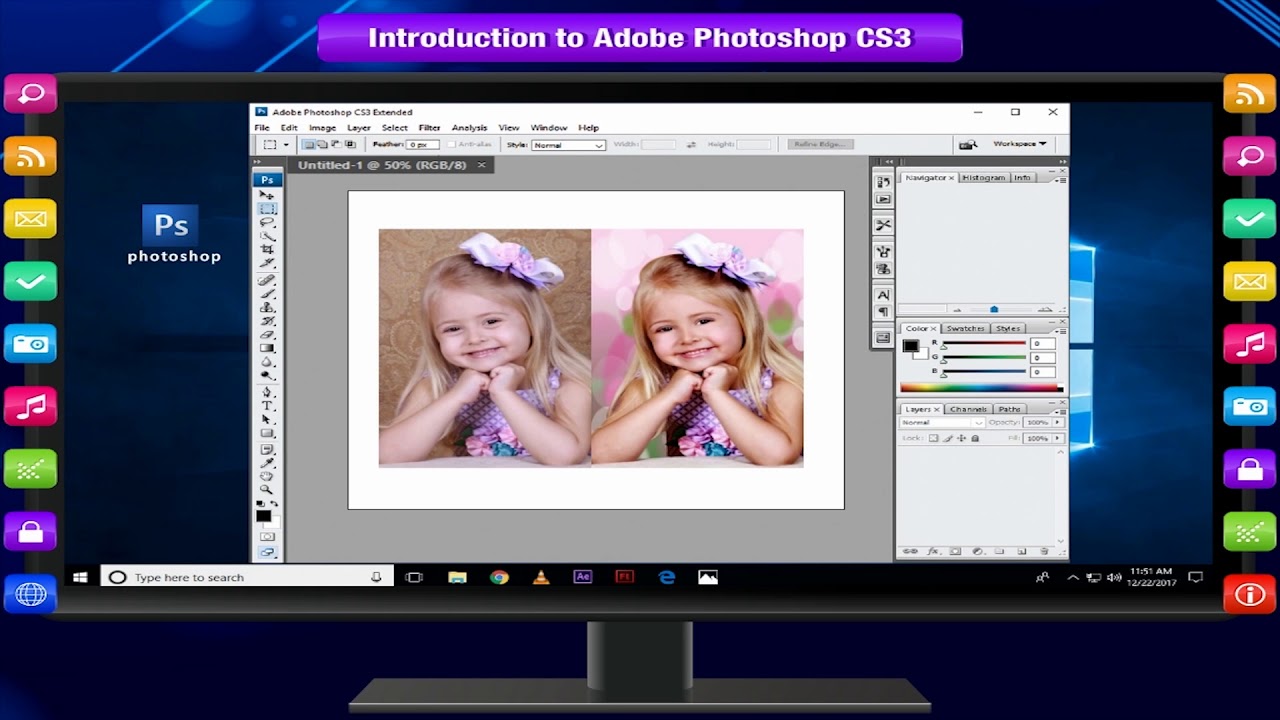Select the Eraser tool
The height and width of the screenshot is (720, 1280).
(x=267, y=335)
